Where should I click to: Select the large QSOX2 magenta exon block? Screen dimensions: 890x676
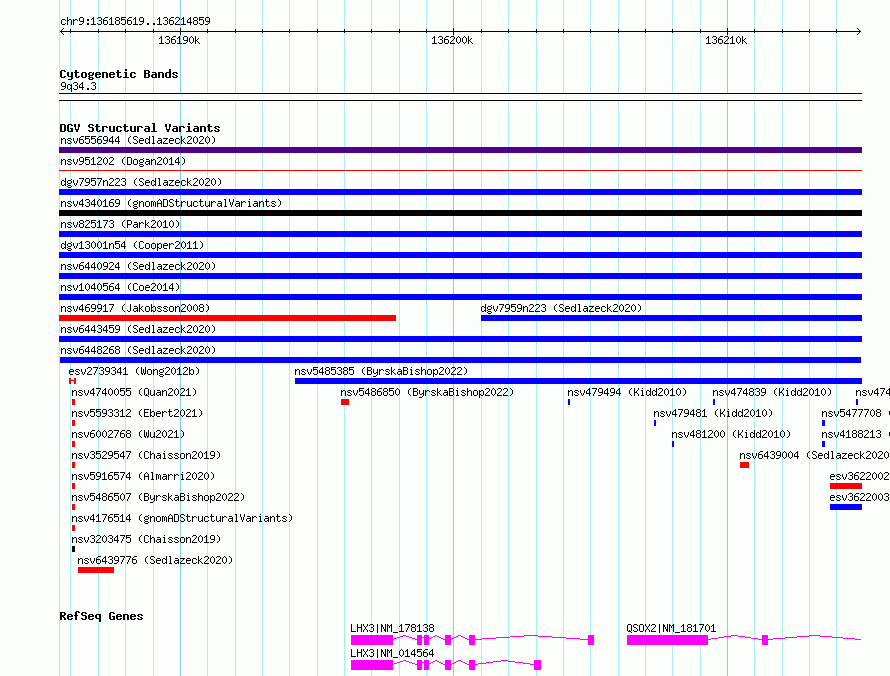coord(668,640)
